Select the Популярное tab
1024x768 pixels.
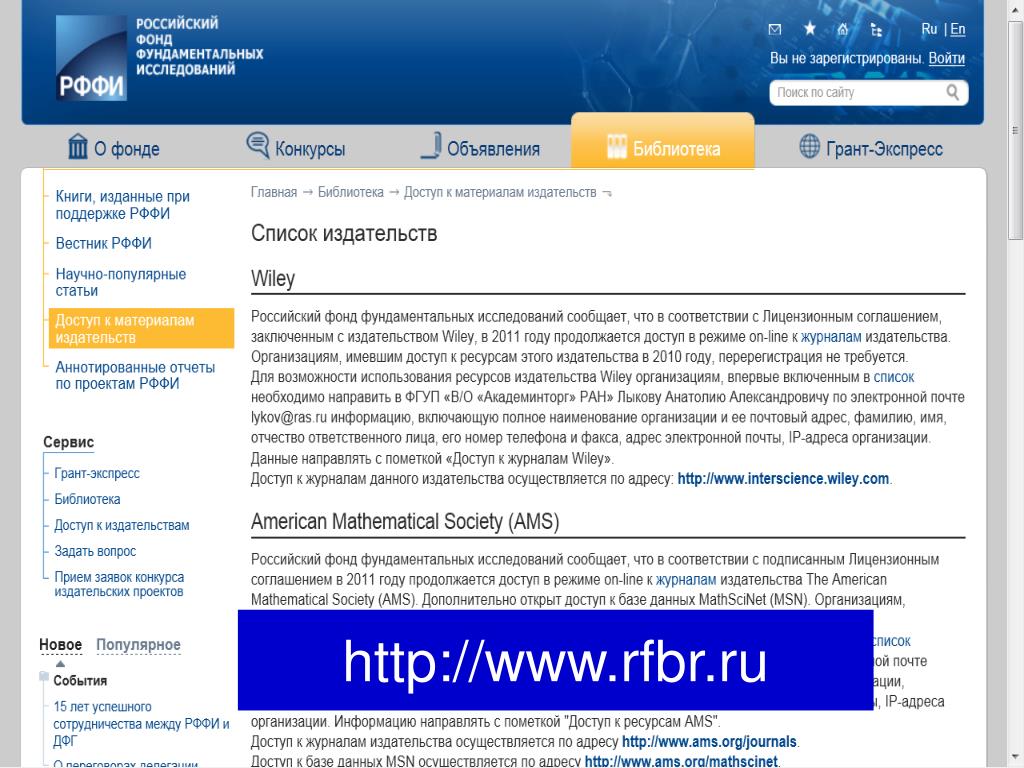pyautogui.click(x=138, y=645)
